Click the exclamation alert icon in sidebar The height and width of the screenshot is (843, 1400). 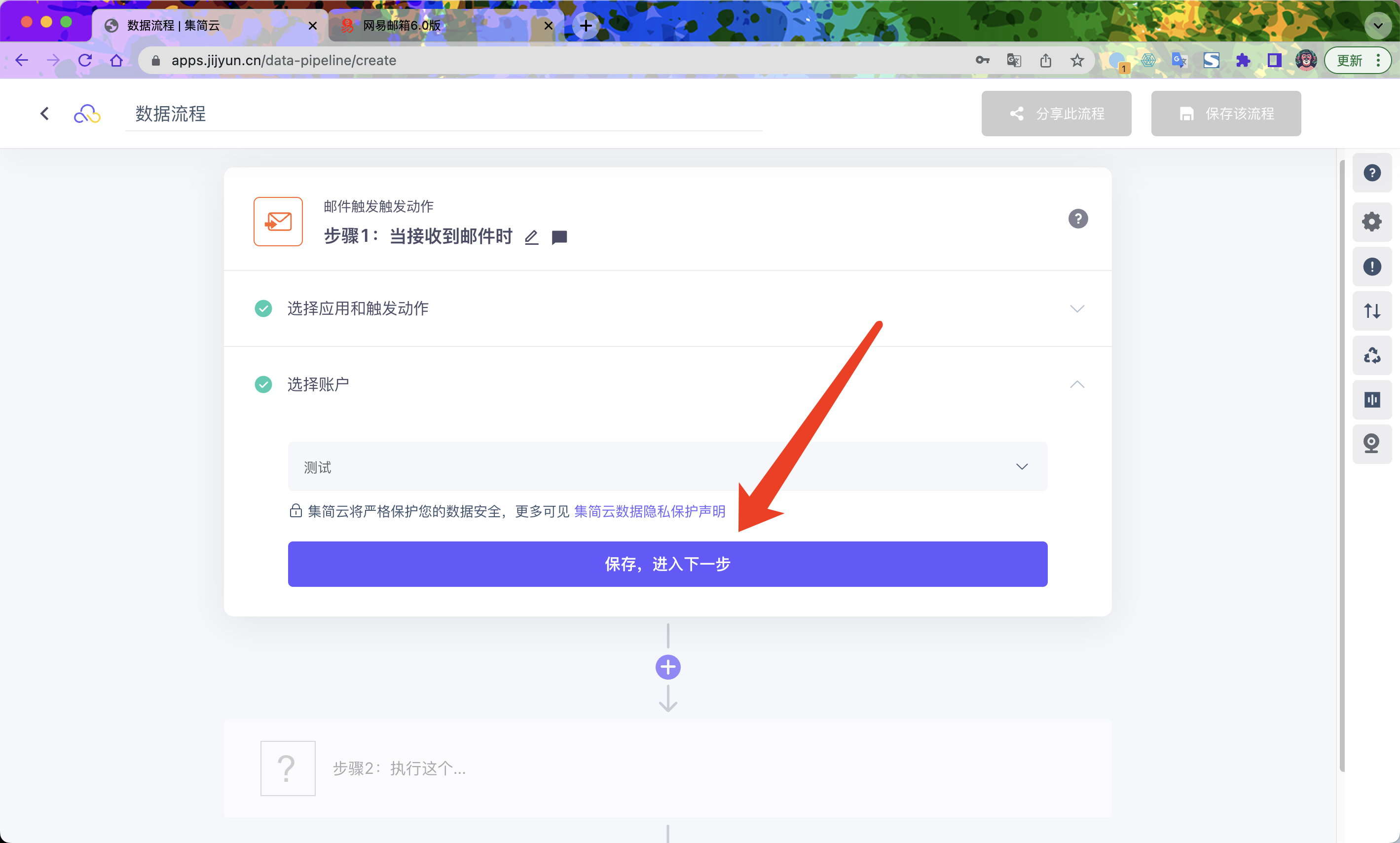(1371, 267)
